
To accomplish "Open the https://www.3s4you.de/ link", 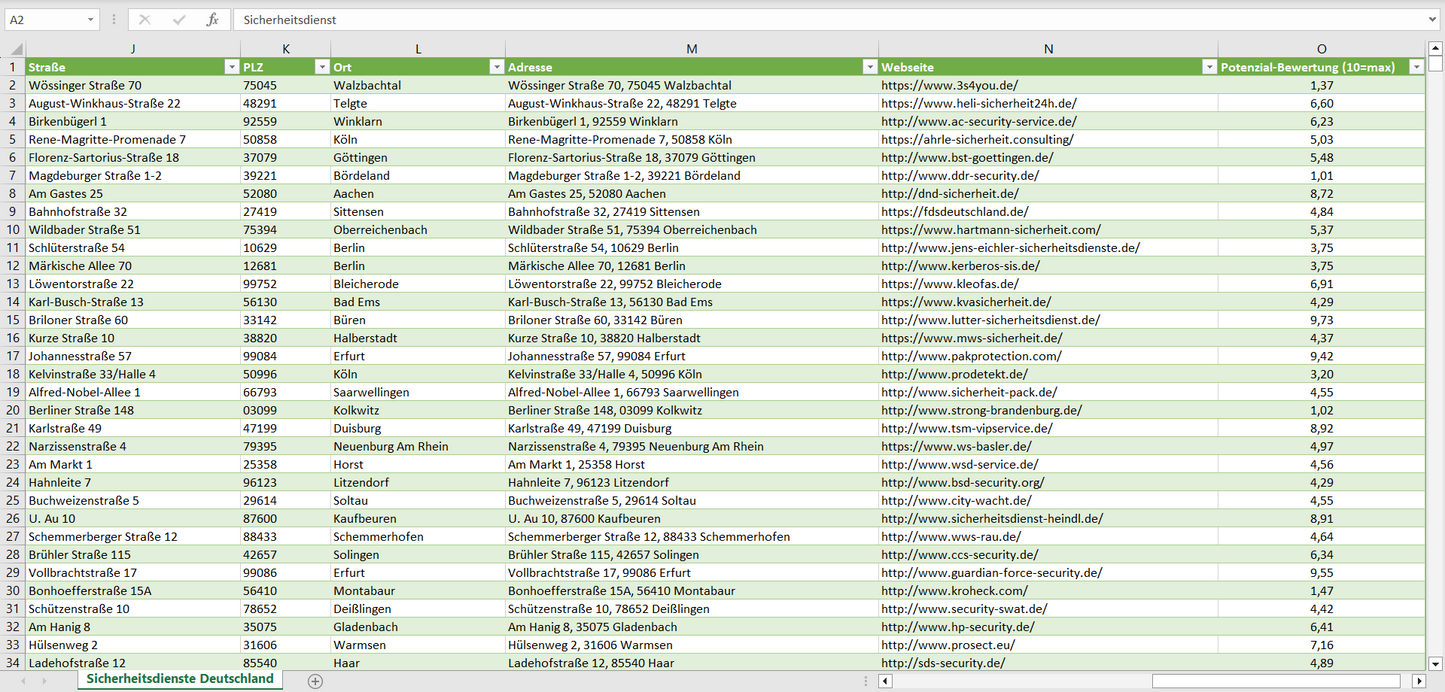I will (949, 86).
